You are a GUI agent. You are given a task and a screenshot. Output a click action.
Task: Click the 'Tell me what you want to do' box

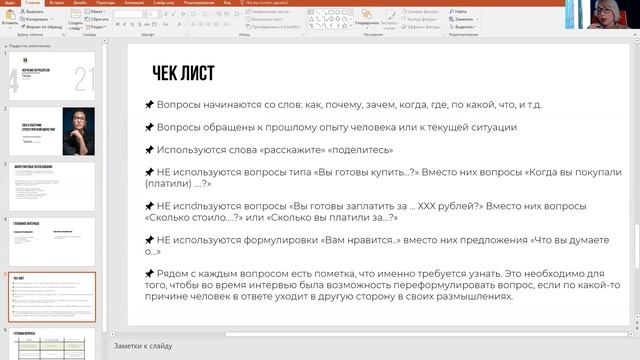[264, 2]
